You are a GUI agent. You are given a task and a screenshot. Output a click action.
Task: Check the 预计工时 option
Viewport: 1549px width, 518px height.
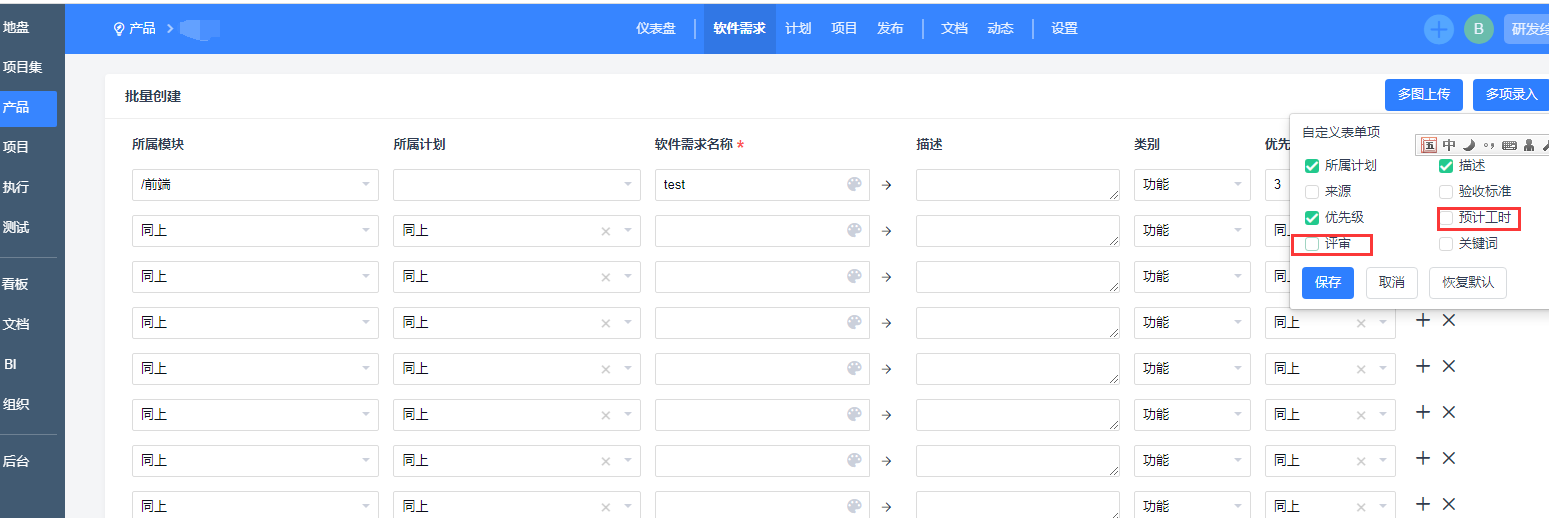[x=1445, y=218]
